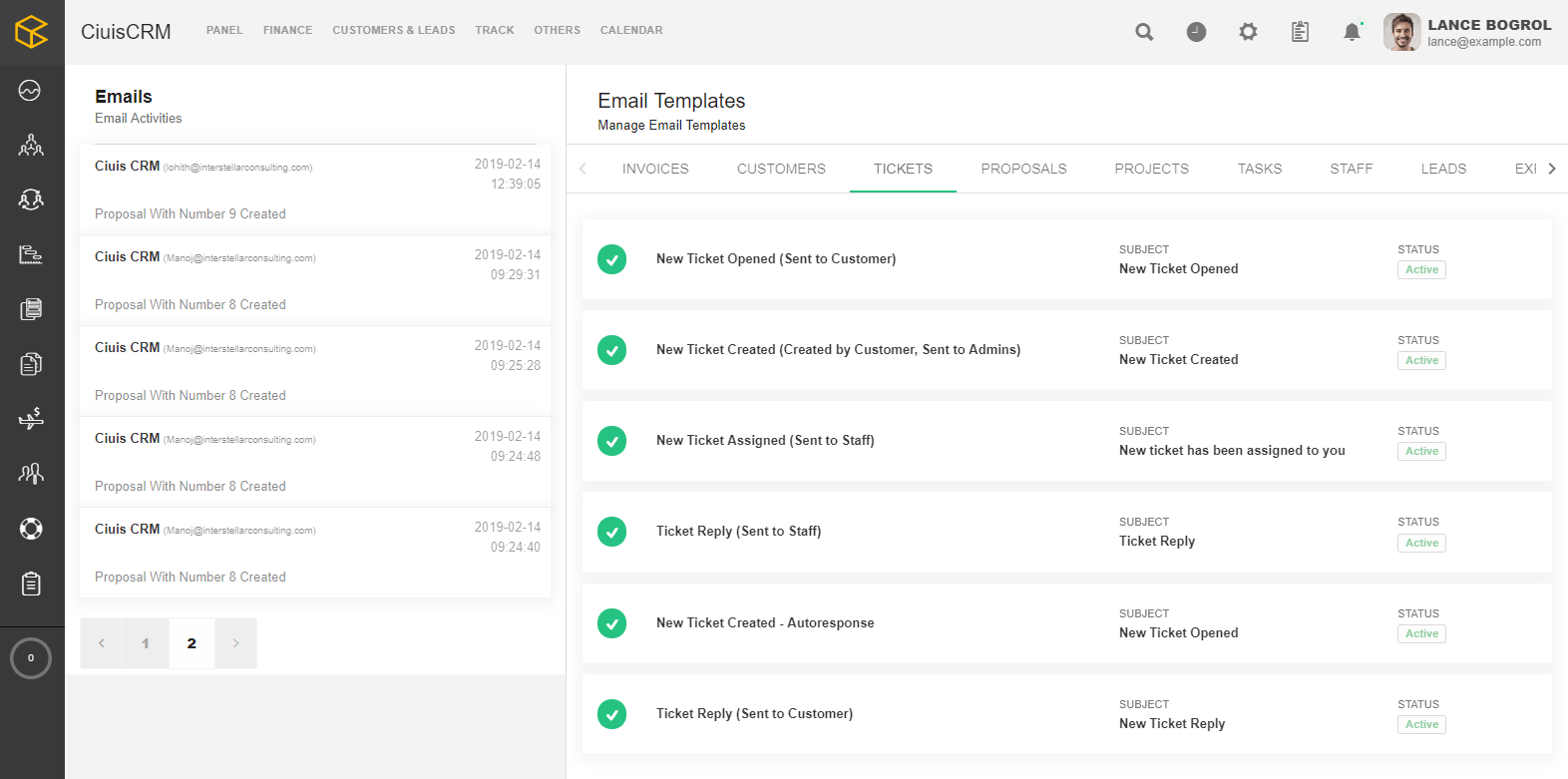1568x779 pixels.
Task: Toggle check on New Ticket Opened (Sent to Customer)
Action: point(611,259)
